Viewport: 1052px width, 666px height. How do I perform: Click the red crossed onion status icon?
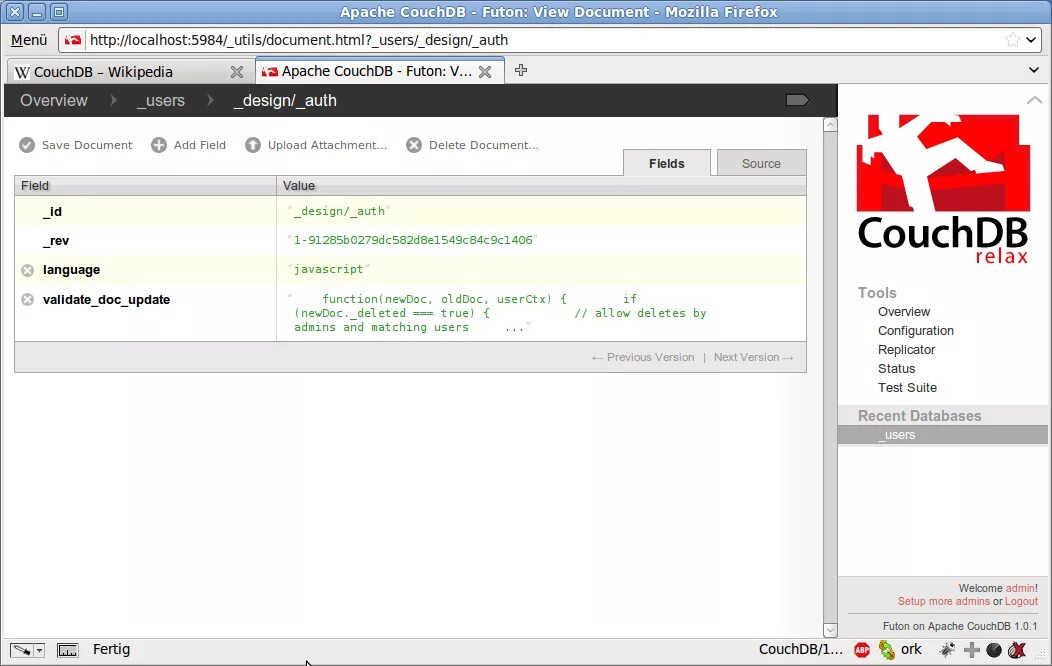(1017, 649)
